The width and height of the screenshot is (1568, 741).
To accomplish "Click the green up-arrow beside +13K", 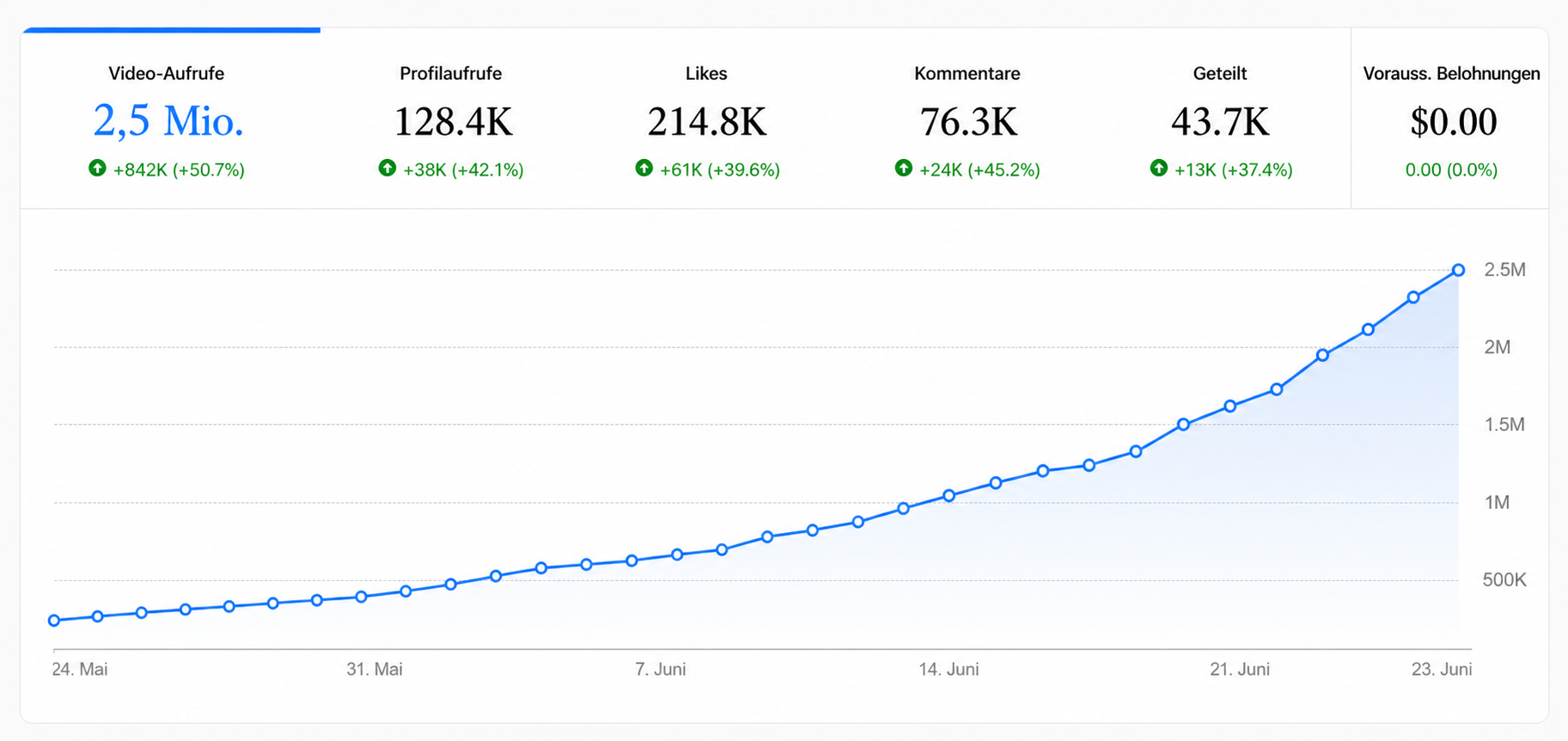I will 1159,168.
